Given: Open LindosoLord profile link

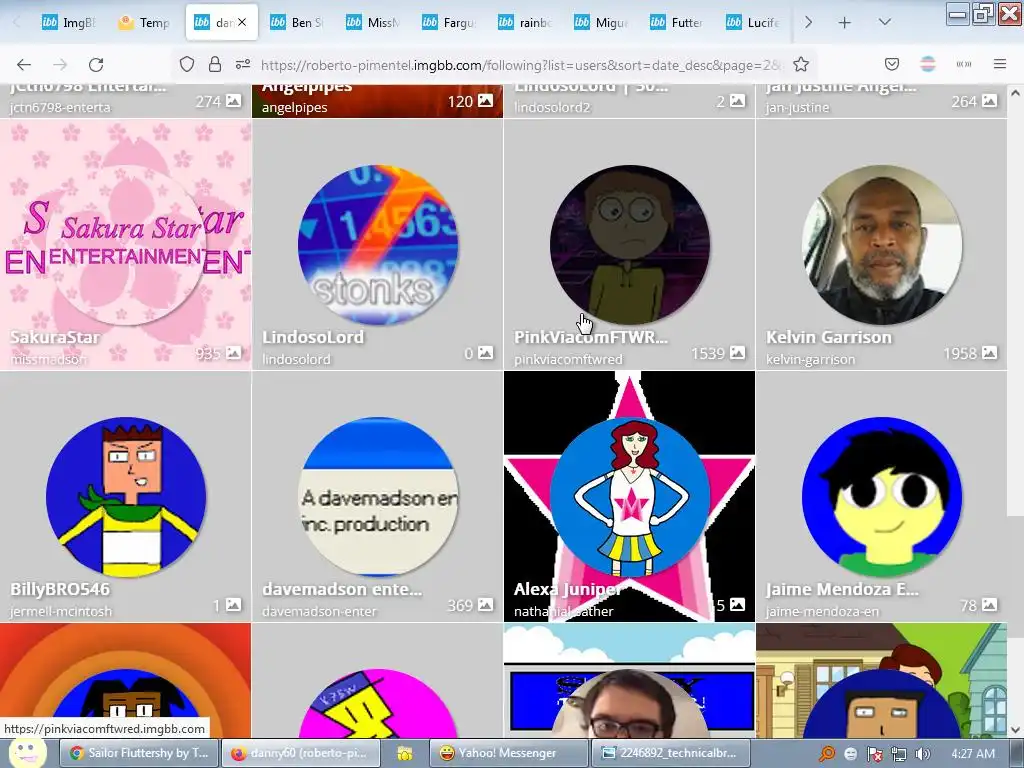Looking at the screenshot, I should [x=313, y=338].
